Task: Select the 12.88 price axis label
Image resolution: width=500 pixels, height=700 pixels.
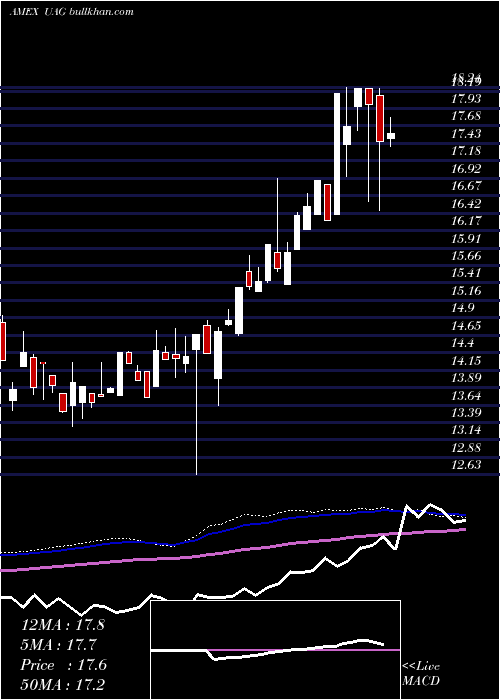Action: coord(466,448)
